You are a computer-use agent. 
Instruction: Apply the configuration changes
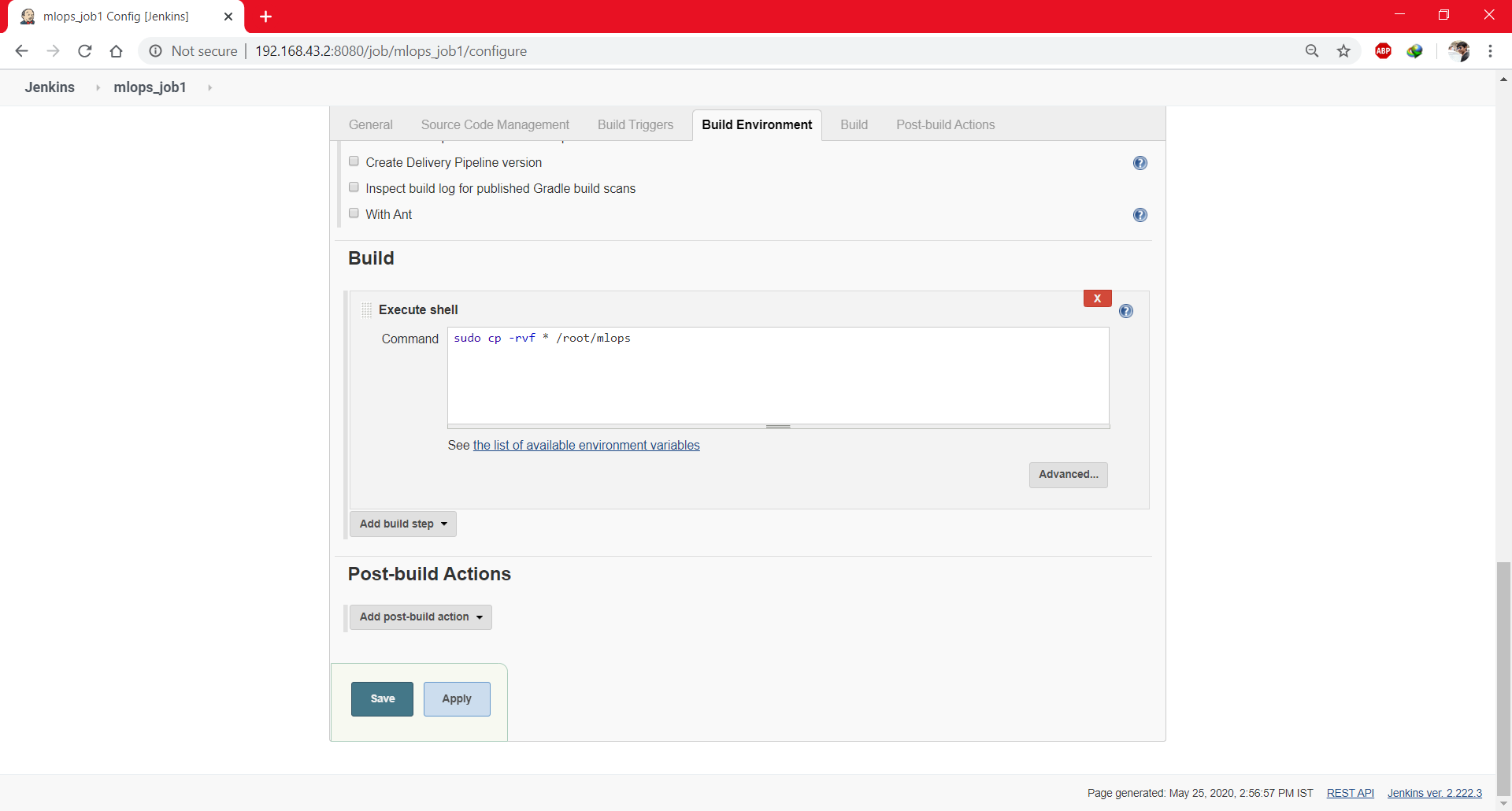click(456, 698)
